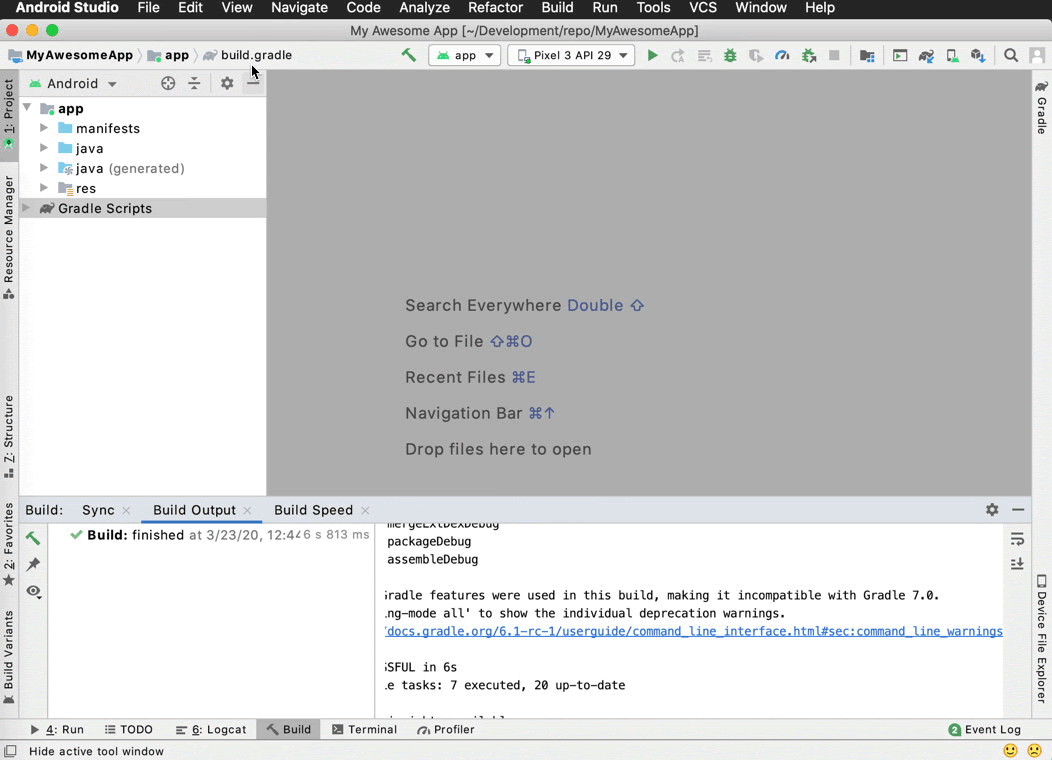
Task: Open the build output filter eye toggle
Action: (x=33, y=592)
